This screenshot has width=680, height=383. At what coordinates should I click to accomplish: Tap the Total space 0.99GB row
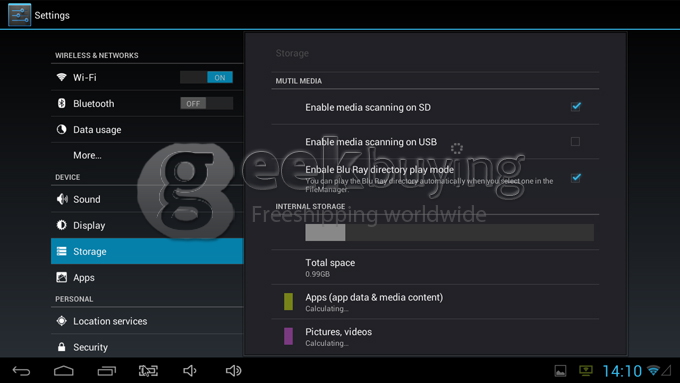click(x=435, y=267)
